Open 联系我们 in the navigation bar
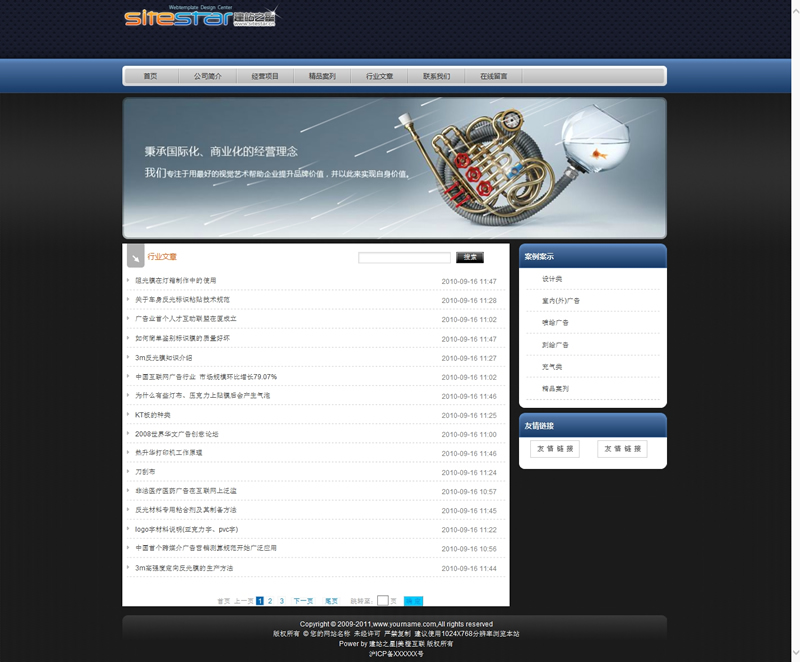Viewport: 800px width, 662px height. [x=436, y=76]
